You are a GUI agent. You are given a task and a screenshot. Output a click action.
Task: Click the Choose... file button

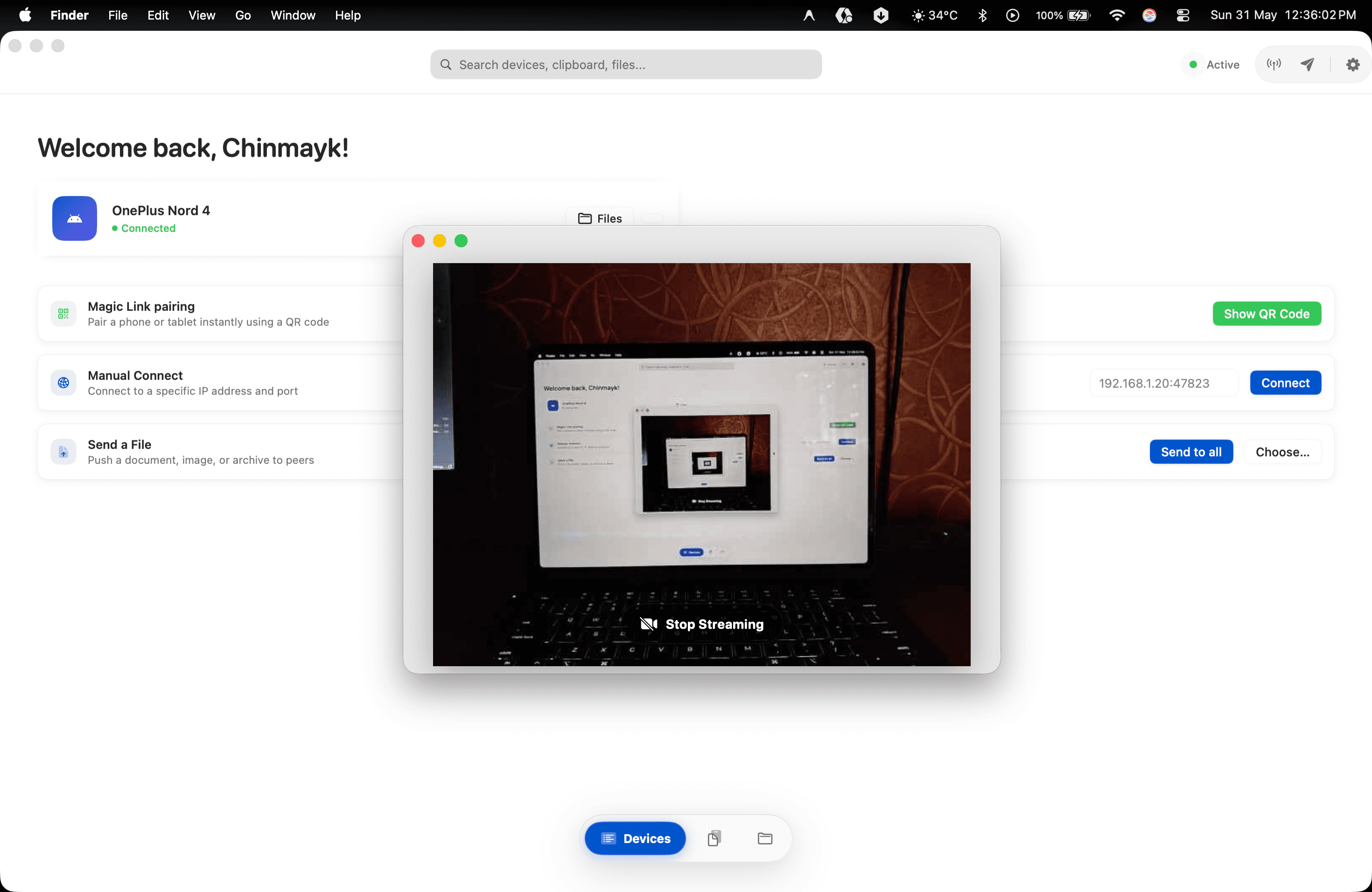coord(1282,452)
